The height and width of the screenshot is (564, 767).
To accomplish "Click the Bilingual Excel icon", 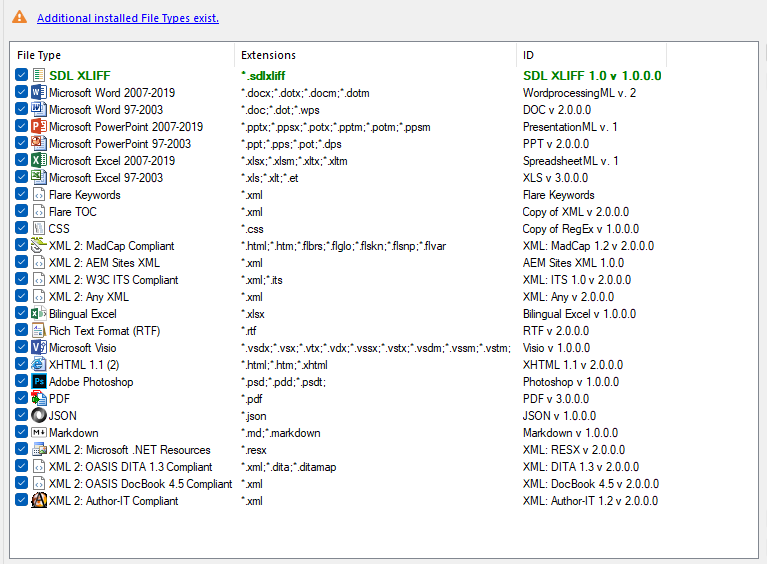I will point(39,314).
